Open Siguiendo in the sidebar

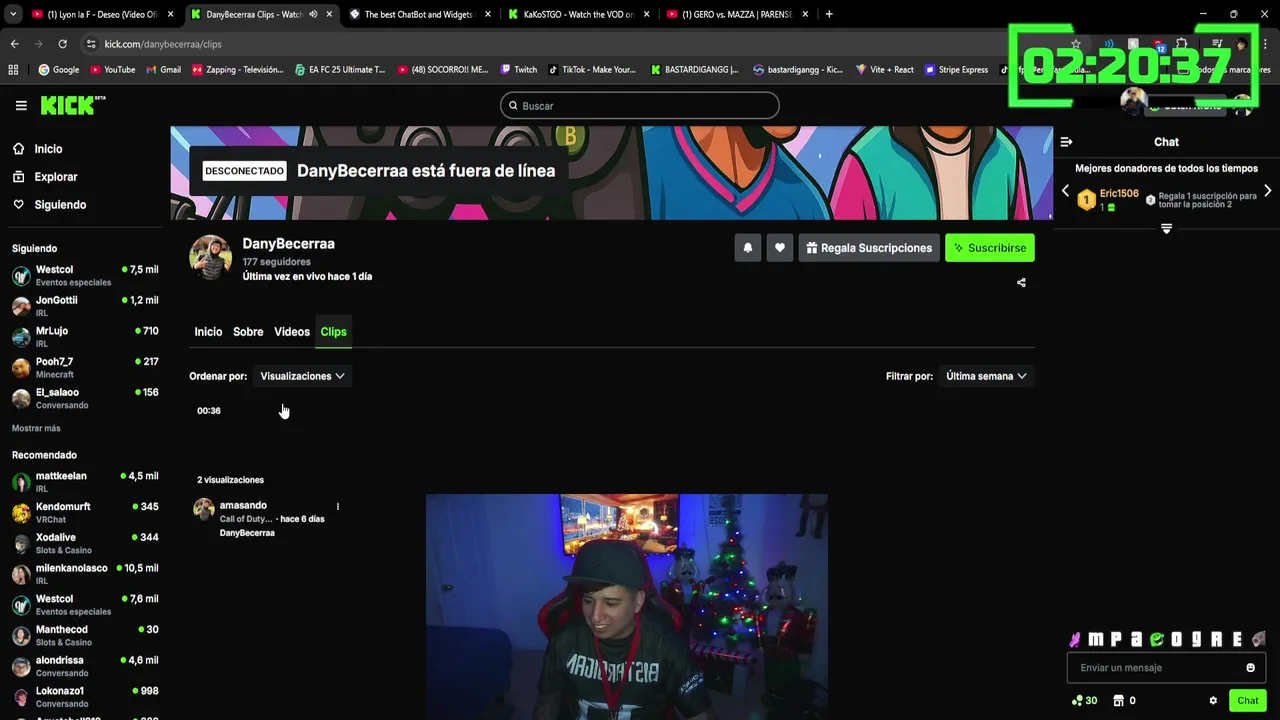(x=60, y=205)
